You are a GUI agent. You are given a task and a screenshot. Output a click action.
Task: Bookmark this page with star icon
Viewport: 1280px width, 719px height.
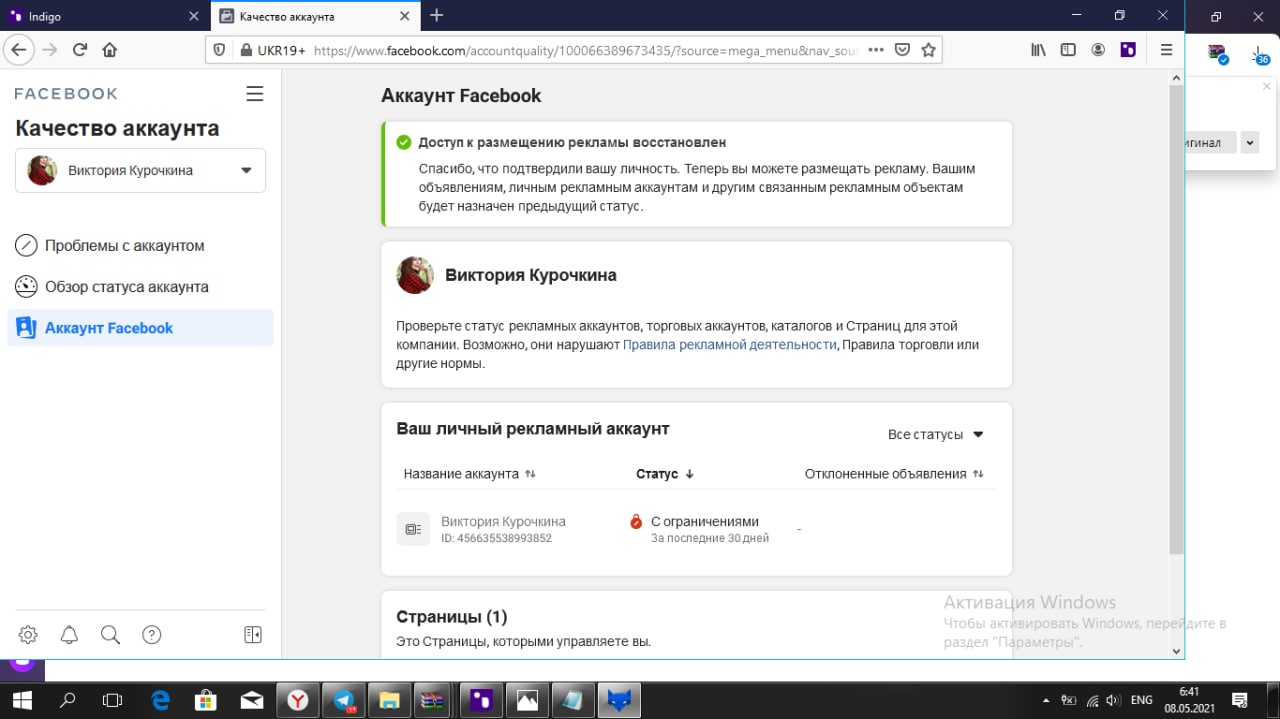point(928,49)
